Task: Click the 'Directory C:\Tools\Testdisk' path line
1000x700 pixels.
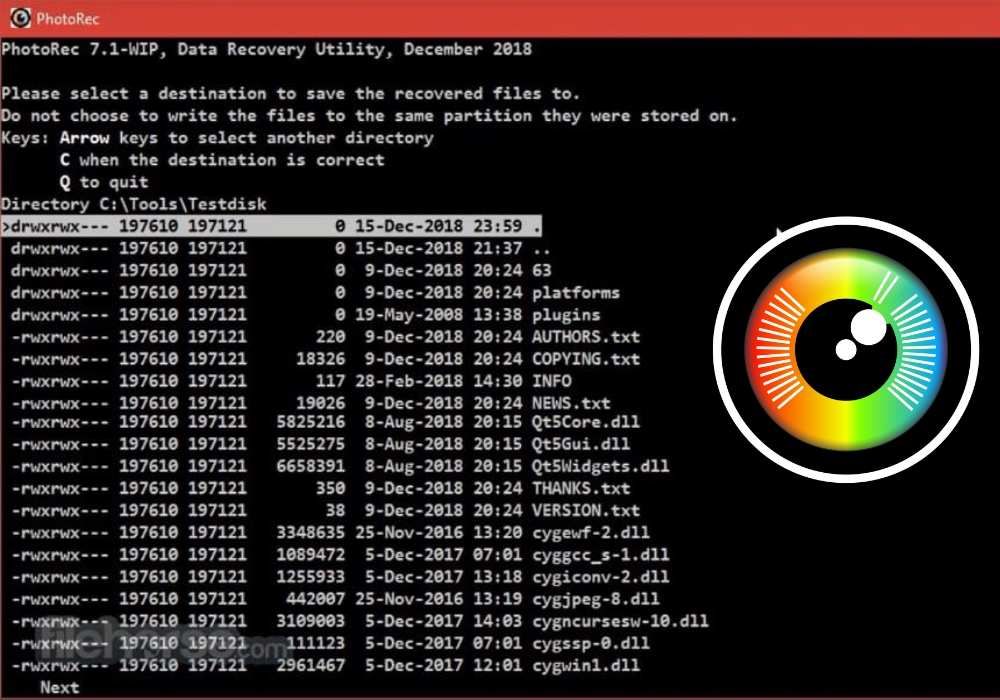Action: [x=134, y=204]
